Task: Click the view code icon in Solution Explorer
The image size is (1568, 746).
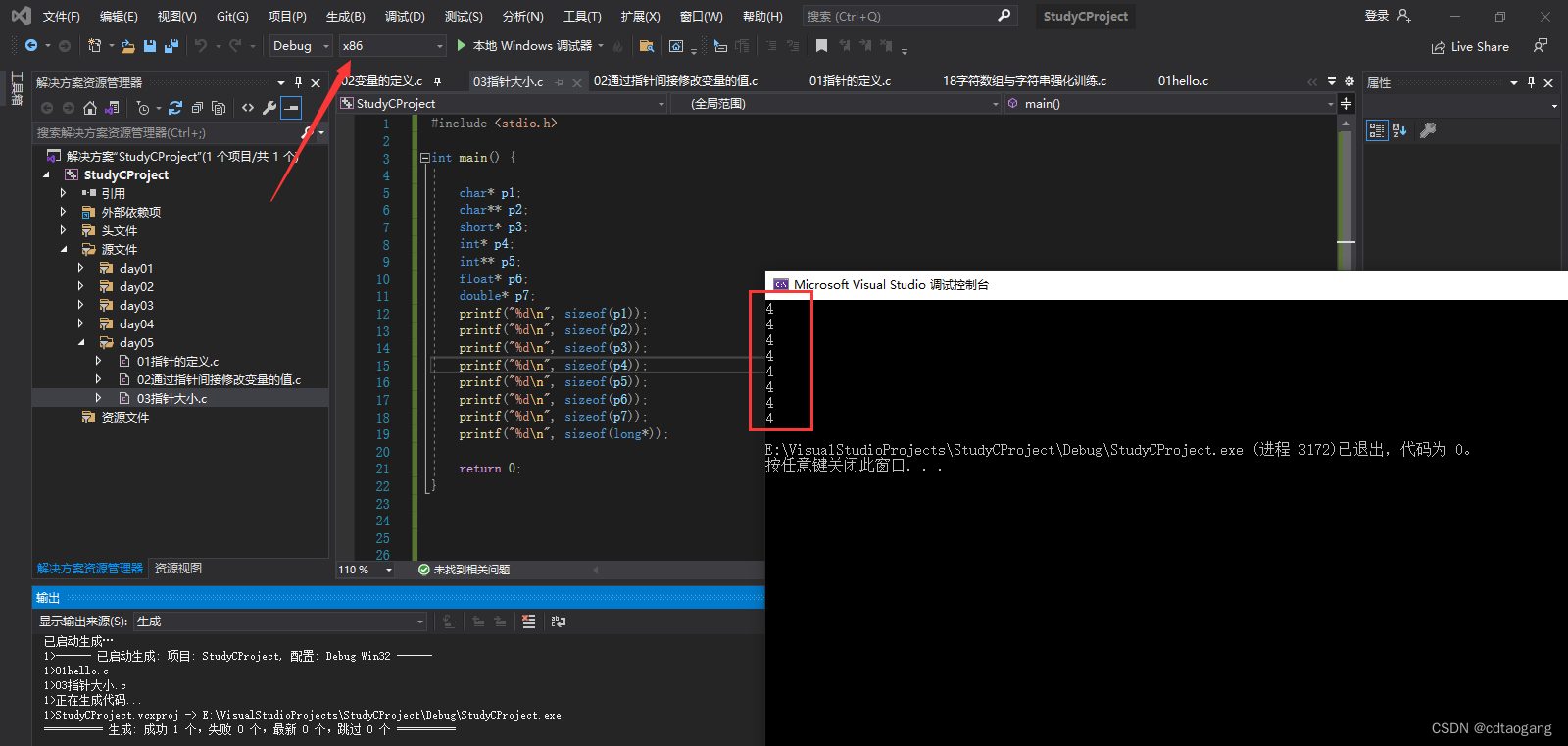Action: pyautogui.click(x=248, y=108)
